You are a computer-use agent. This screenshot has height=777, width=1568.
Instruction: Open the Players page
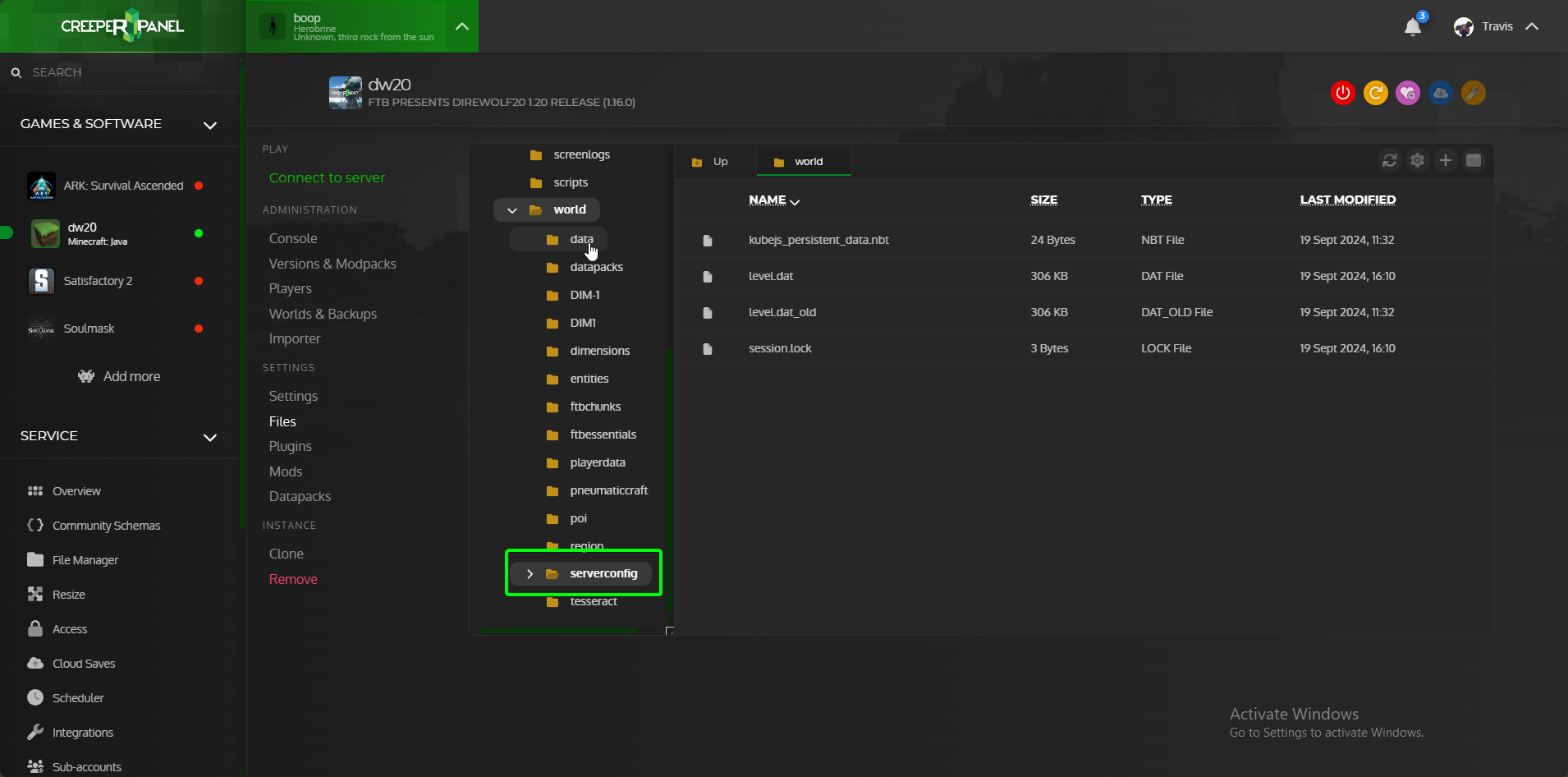click(291, 288)
